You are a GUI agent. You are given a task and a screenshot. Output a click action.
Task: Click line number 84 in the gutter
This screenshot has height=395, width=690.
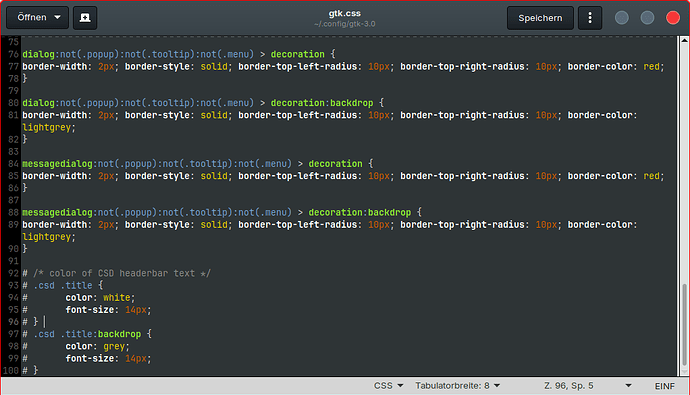click(x=13, y=164)
